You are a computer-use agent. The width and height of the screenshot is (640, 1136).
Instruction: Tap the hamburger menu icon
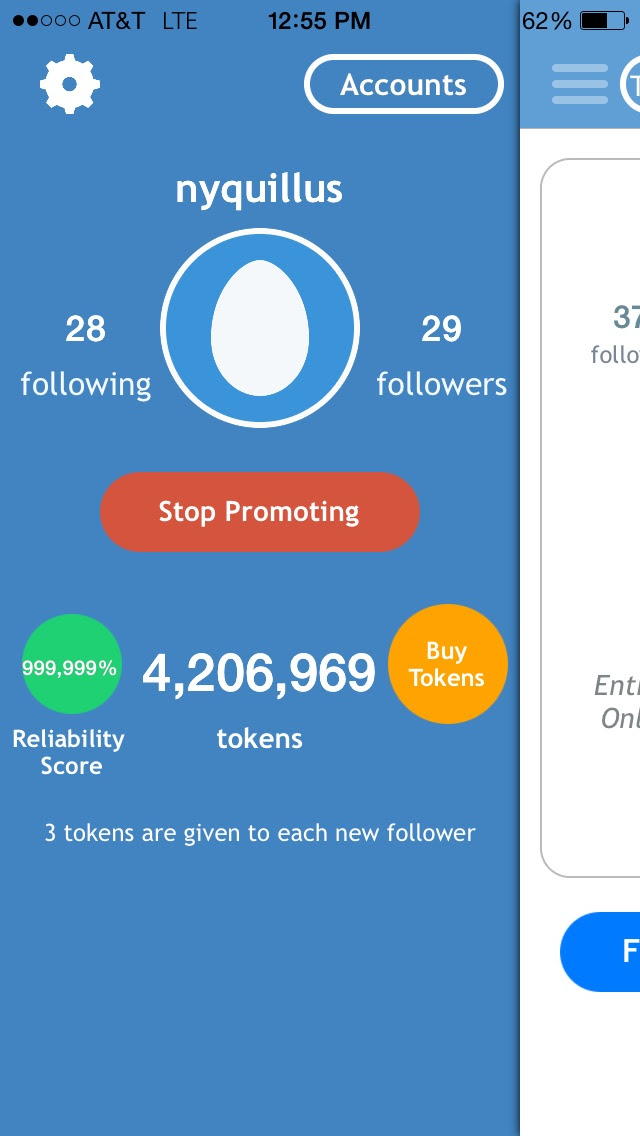tap(580, 84)
